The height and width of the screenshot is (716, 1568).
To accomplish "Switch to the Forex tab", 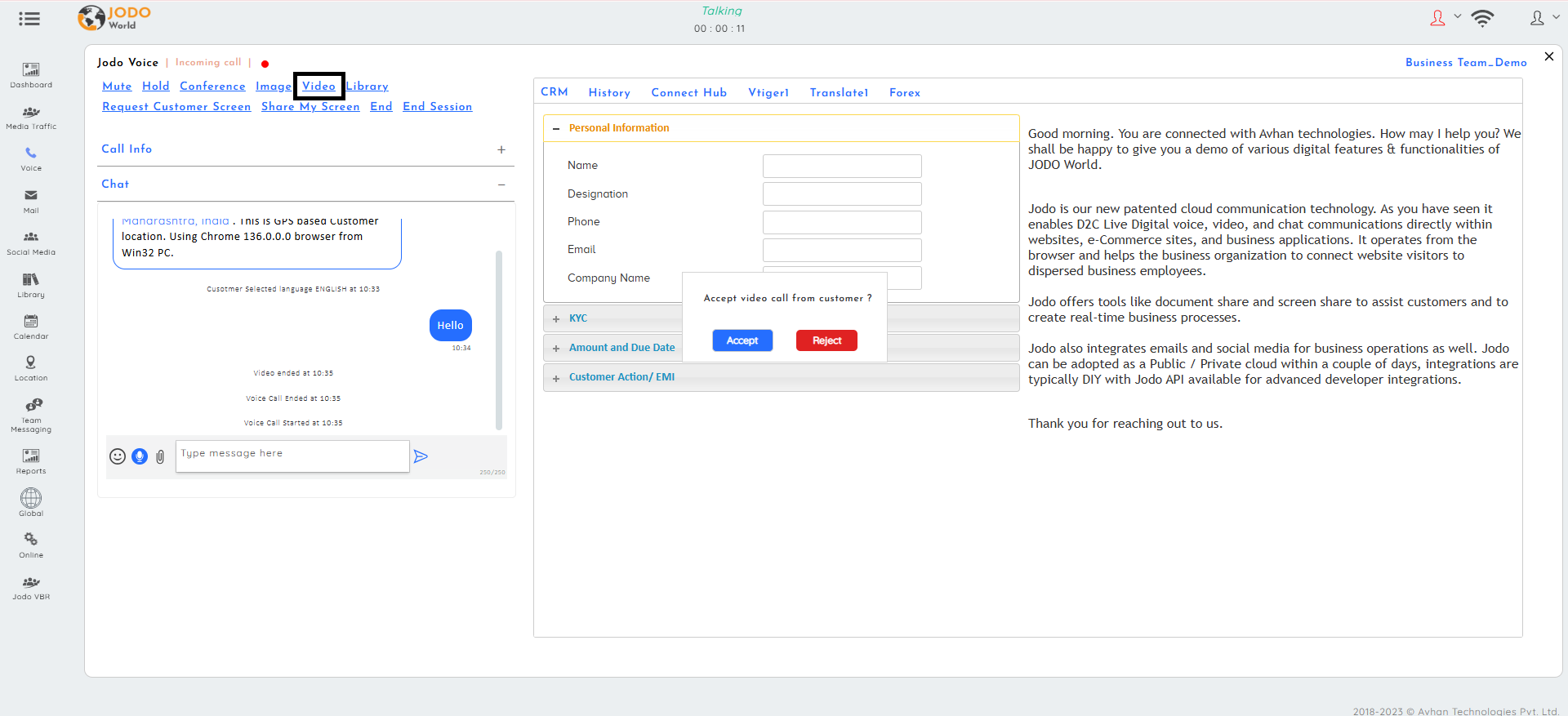I will coord(905,93).
